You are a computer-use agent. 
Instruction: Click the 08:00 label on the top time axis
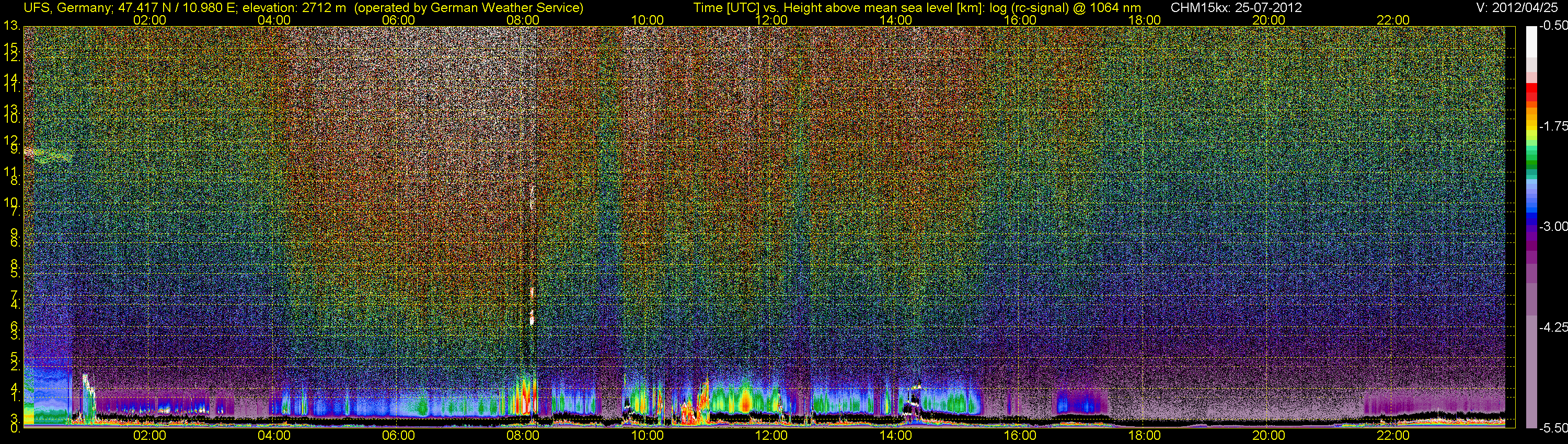523,20
